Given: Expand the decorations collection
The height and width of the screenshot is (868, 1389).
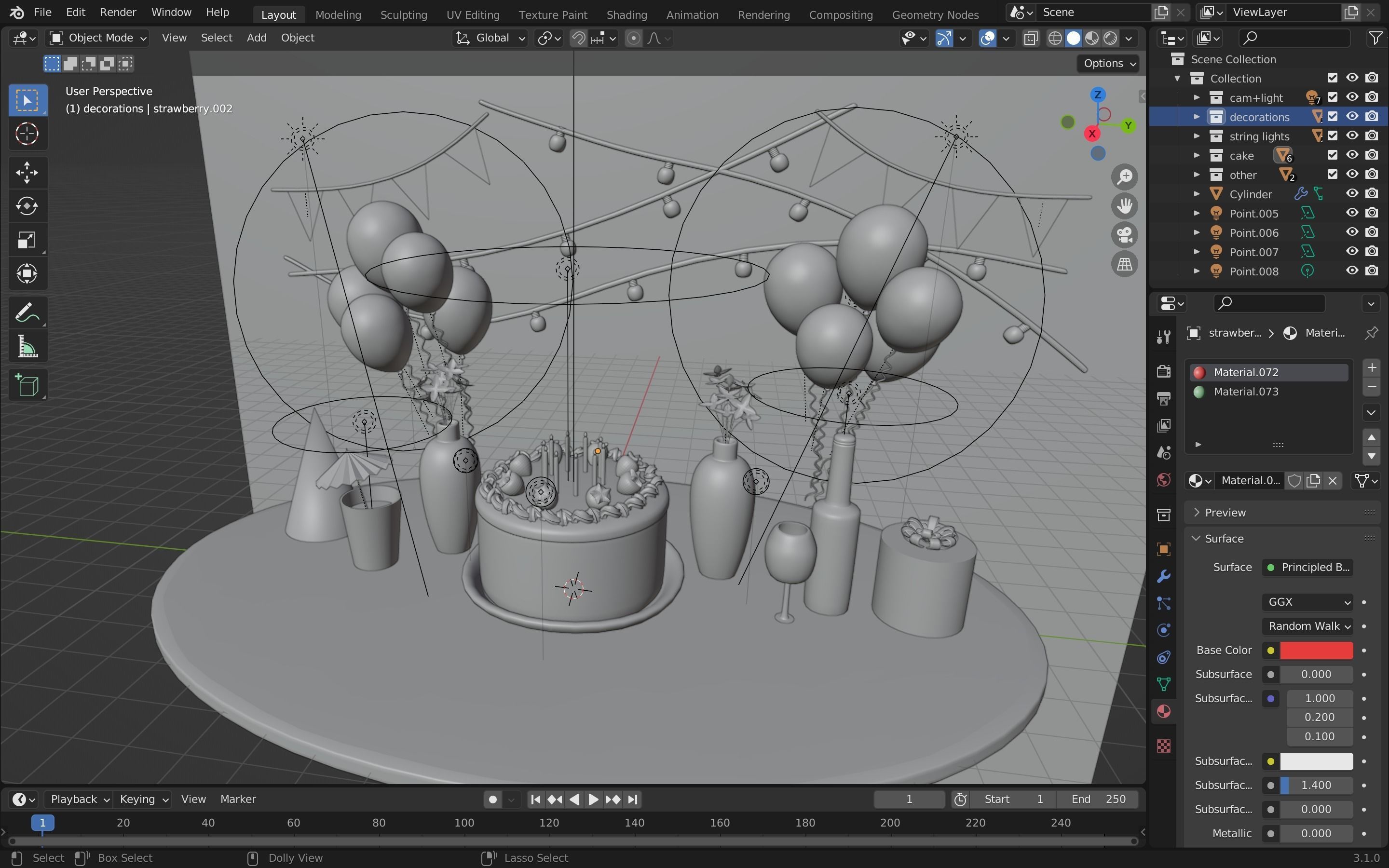Looking at the screenshot, I should 1197,117.
